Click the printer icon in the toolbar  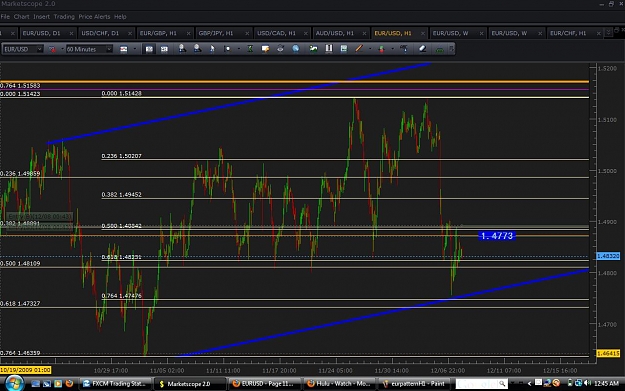coord(280,49)
